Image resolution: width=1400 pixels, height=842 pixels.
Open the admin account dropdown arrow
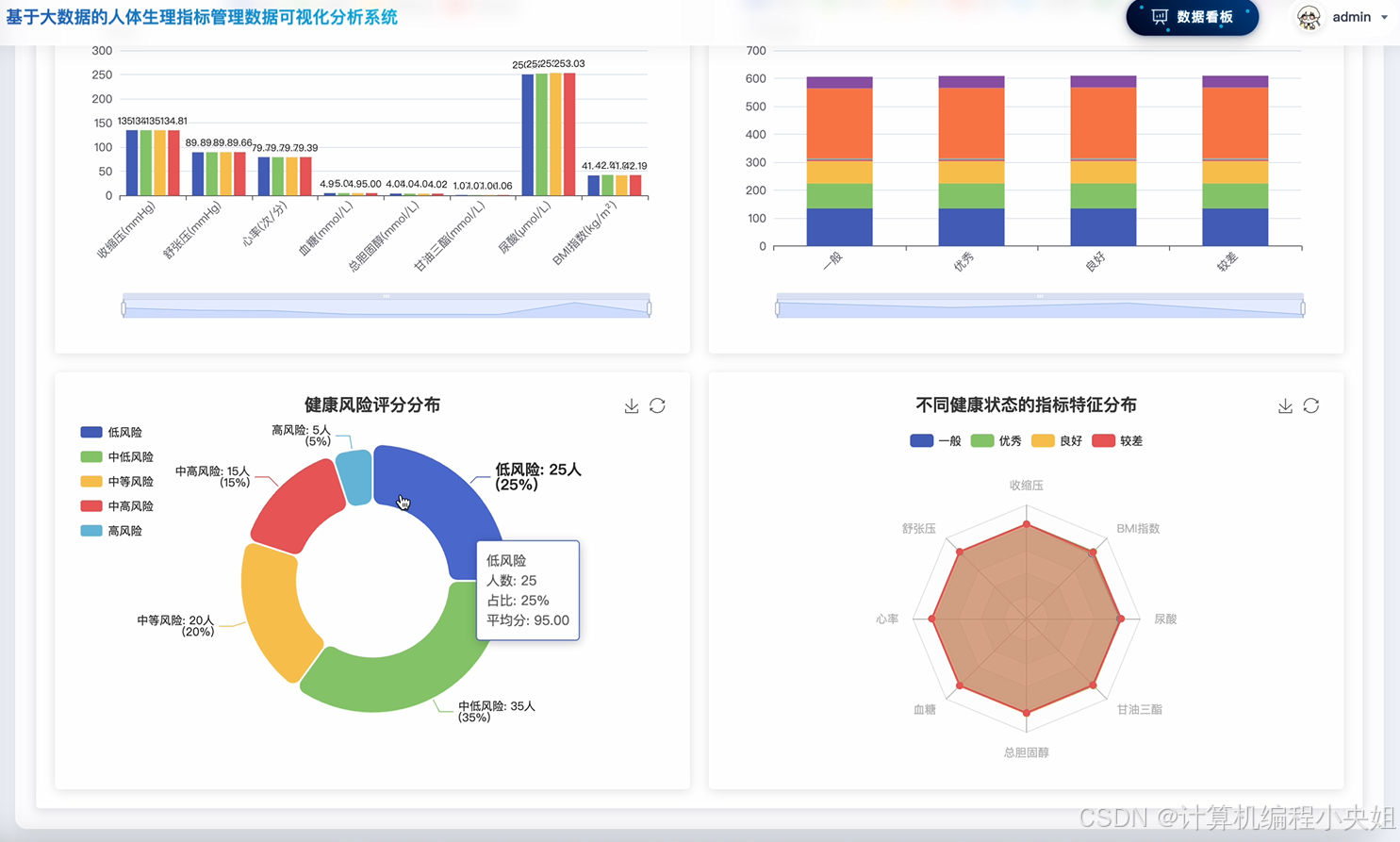tap(1384, 18)
